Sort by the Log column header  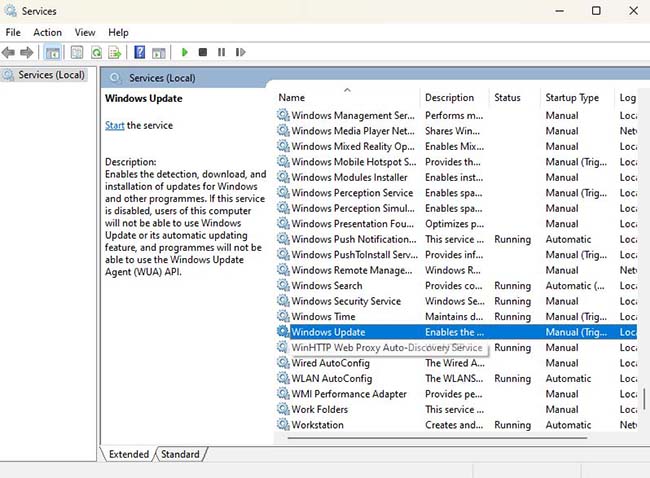(x=627, y=97)
